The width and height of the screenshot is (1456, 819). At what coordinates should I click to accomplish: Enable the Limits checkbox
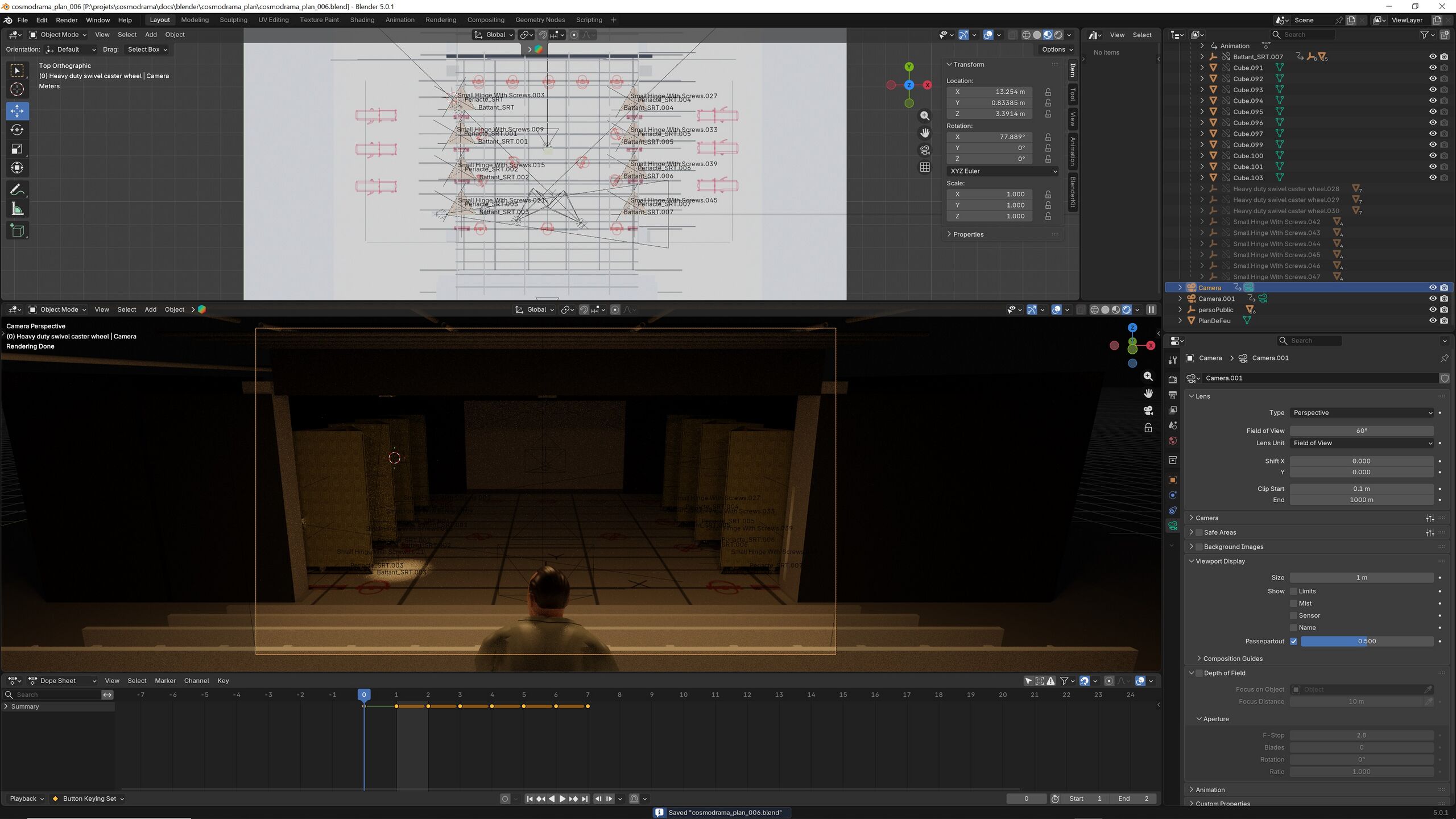[x=1293, y=591]
